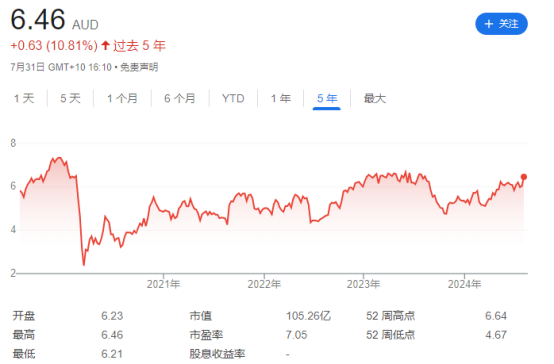Click the 市盈率 label in stats
Screen dimensions: 554x364
click(x=206, y=335)
